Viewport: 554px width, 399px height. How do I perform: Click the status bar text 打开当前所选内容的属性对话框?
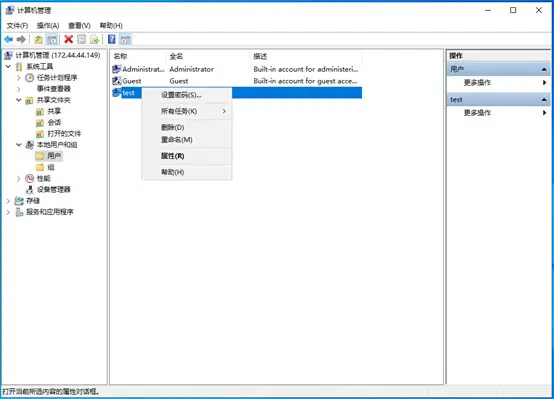[x=51, y=392]
